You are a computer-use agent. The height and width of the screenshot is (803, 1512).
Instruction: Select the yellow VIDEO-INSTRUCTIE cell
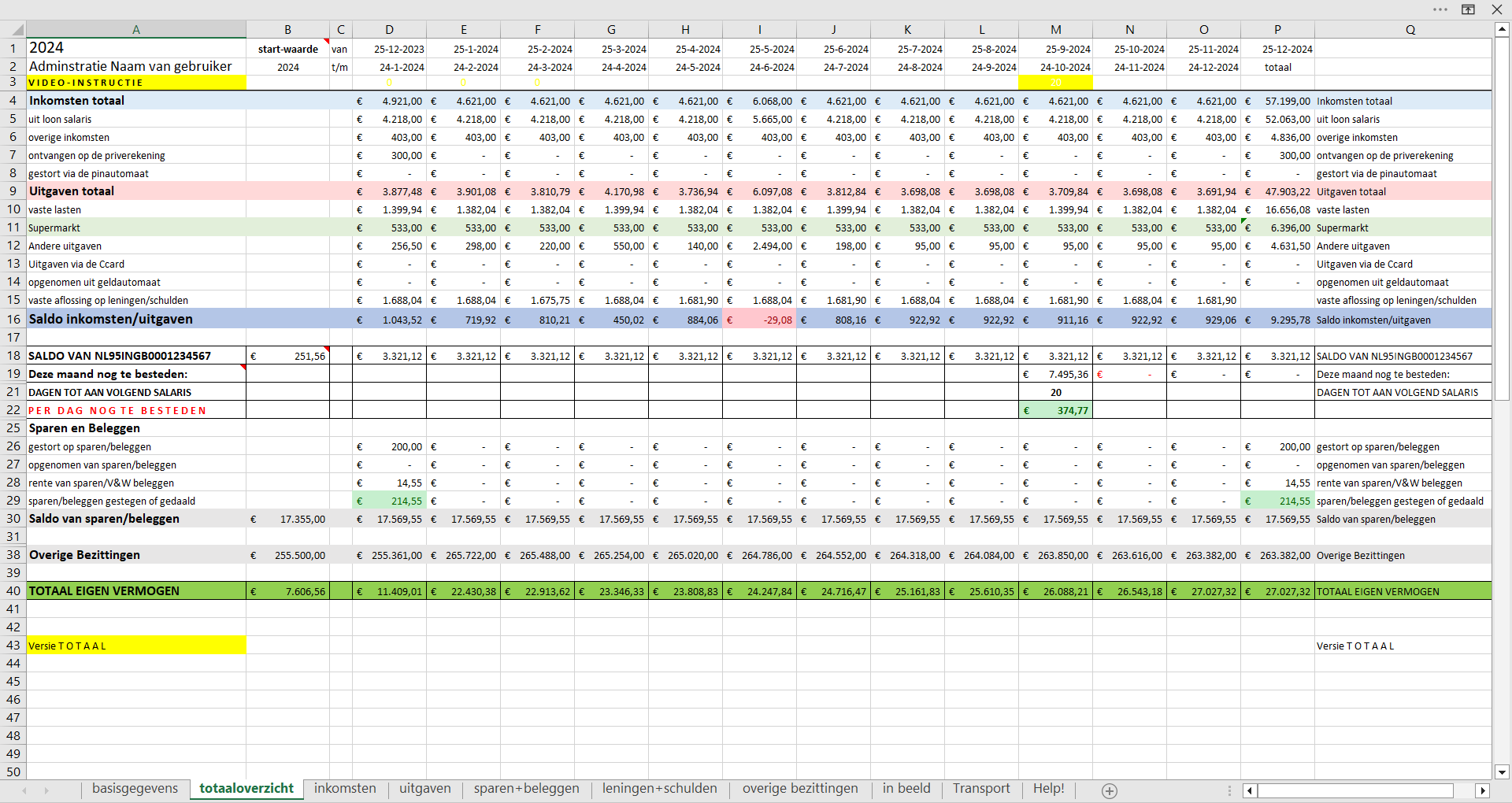[x=135, y=83]
